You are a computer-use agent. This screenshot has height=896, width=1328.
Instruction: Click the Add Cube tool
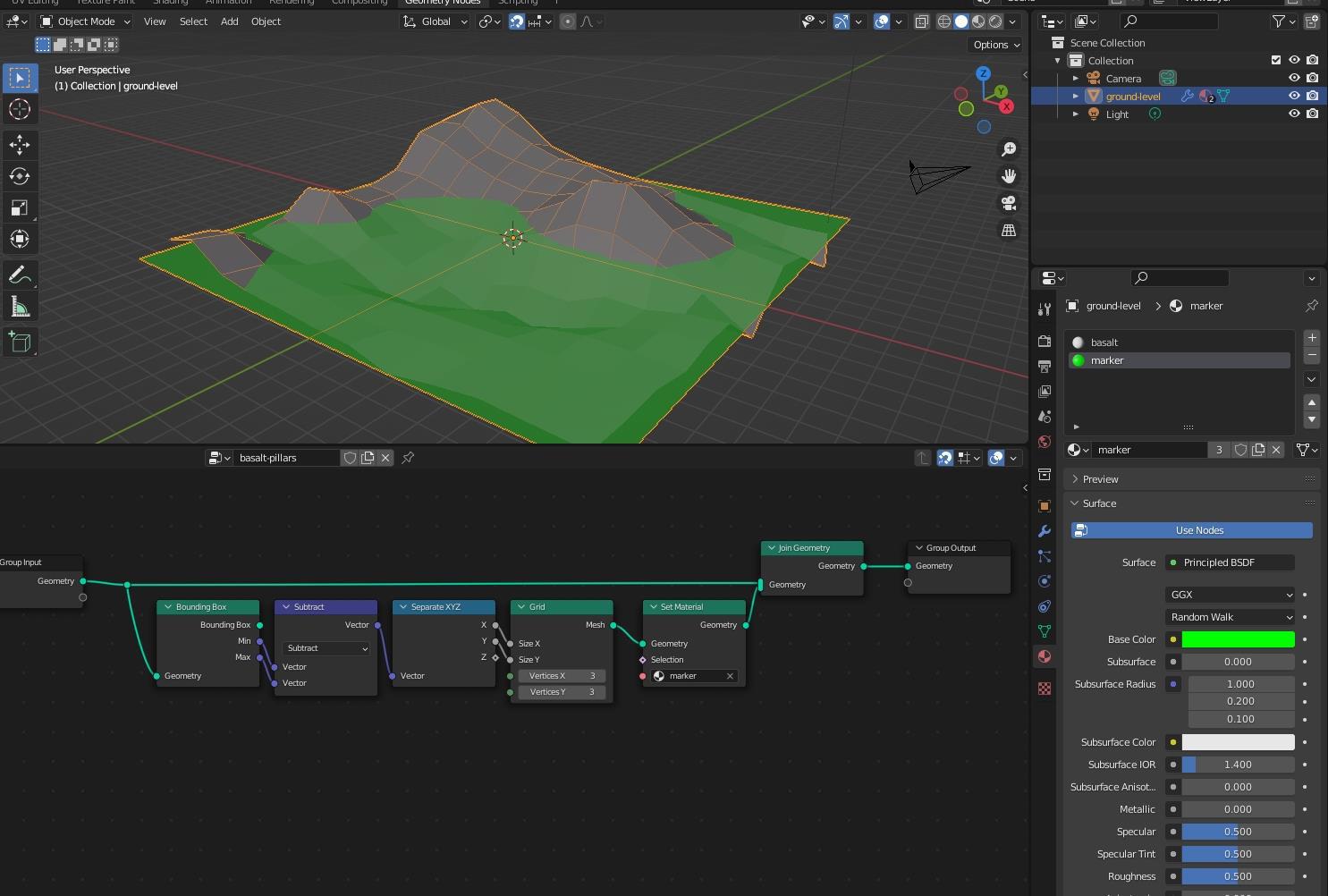tap(20, 342)
